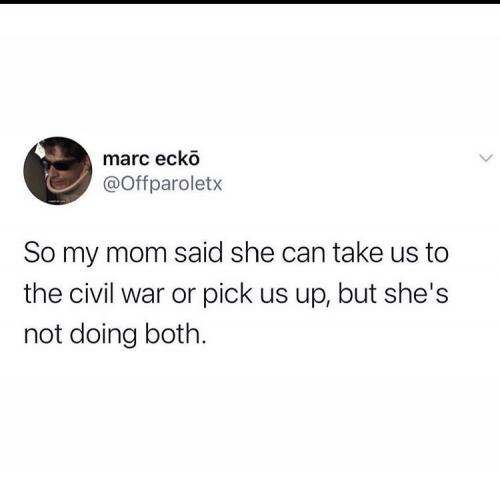Screen dimensions: 500x502
Task: Open the tweet by clicking its text
Action: click(x=236, y=293)
